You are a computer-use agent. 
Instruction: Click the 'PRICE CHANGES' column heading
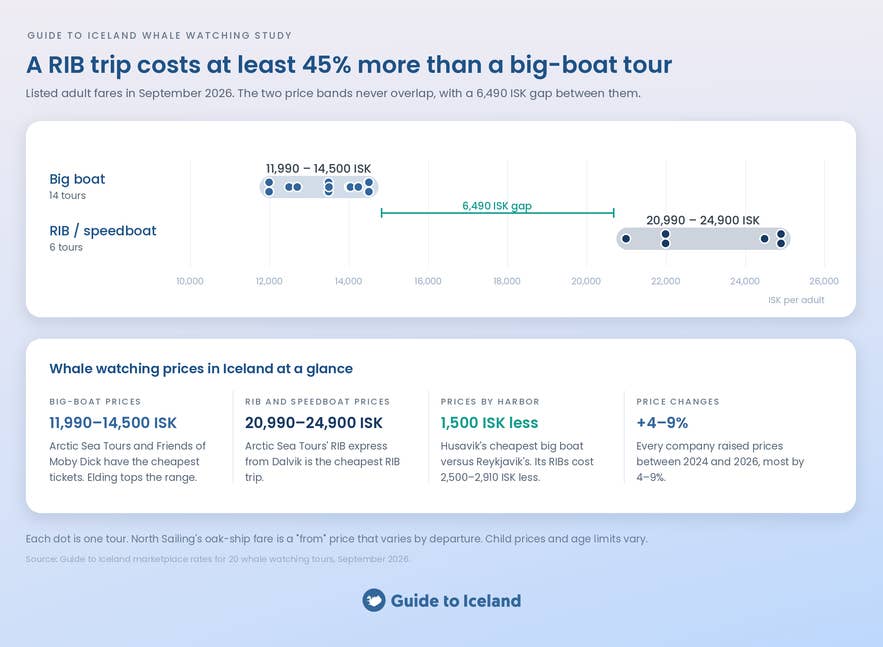tap(678, 401)
